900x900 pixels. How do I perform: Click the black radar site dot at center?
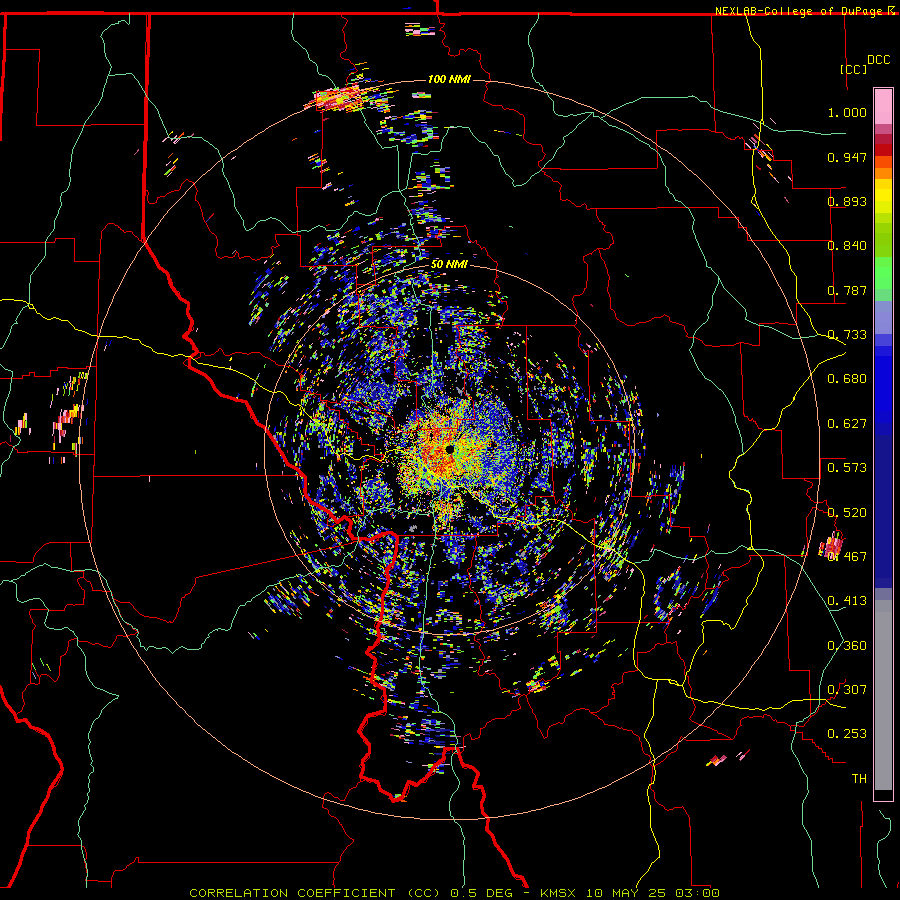450,449
